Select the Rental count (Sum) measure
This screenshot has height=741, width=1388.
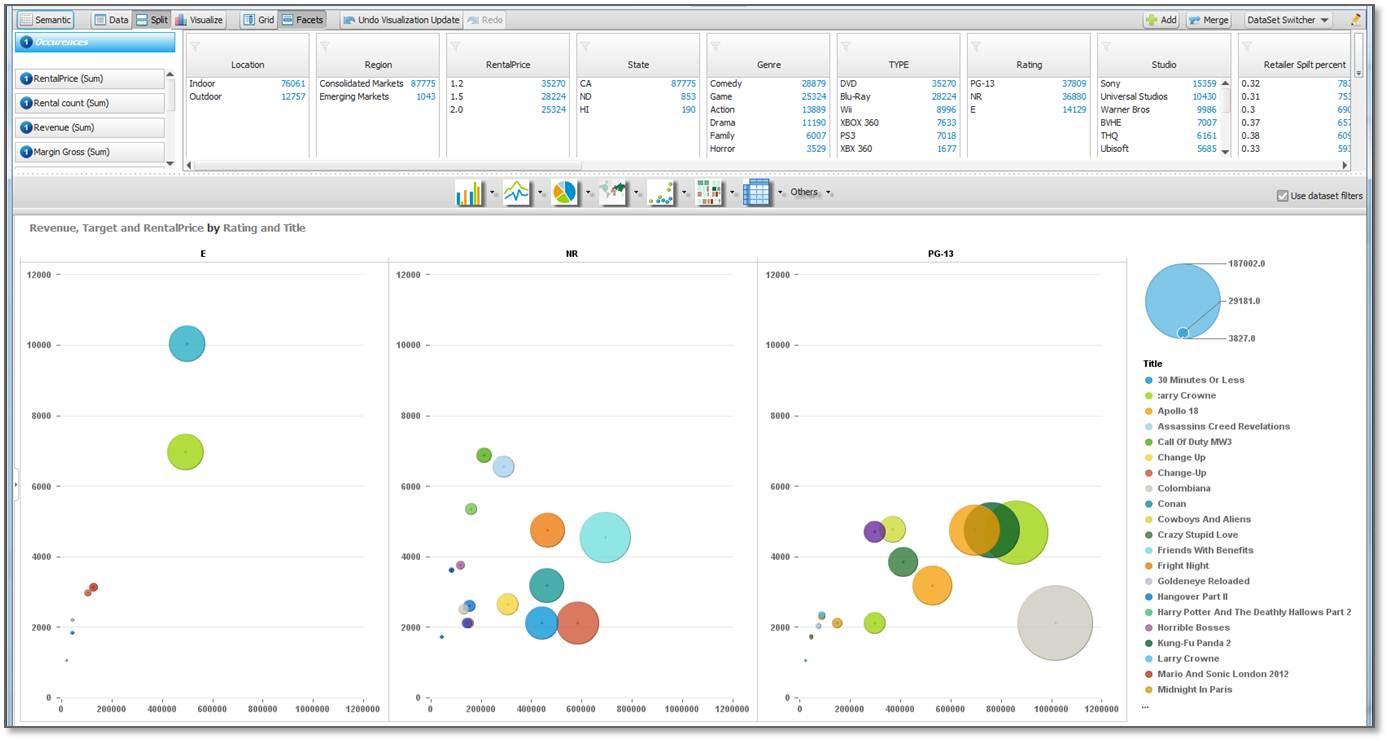pos(90,103)
